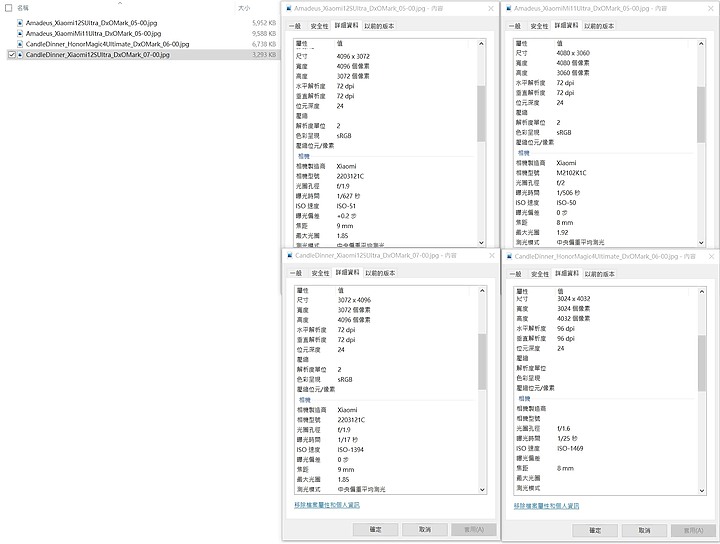The height and width of the screenshot is (544, 720).
Task: Open 移除檔案屬性和個人資訊 link in CandleDinner Xiaomi12SUltra dialog
Action: pos(327,505)
